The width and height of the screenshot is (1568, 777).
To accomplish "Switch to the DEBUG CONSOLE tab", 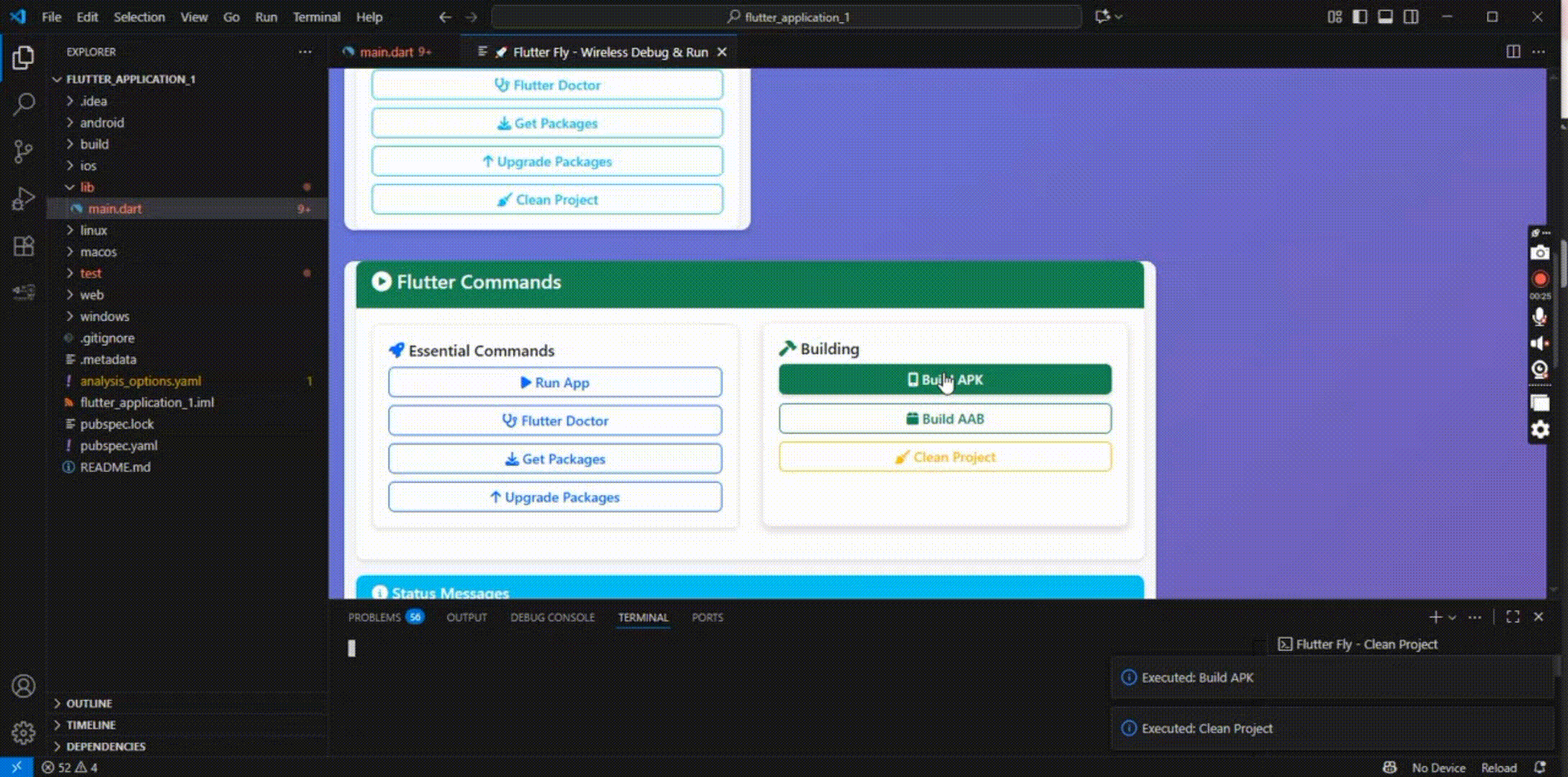I will 552,617.
